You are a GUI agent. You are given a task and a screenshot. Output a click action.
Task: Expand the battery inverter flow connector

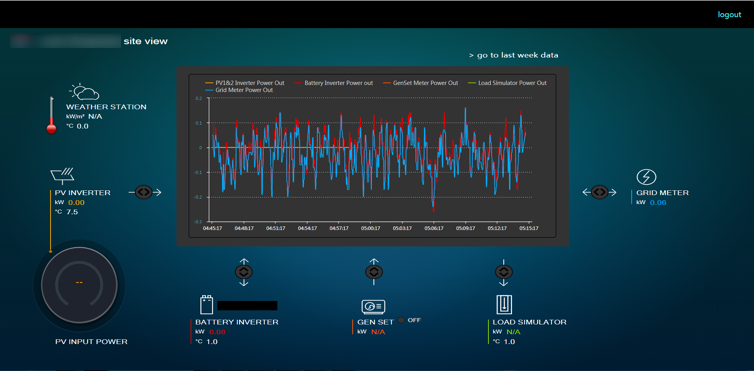click(244, 272)
